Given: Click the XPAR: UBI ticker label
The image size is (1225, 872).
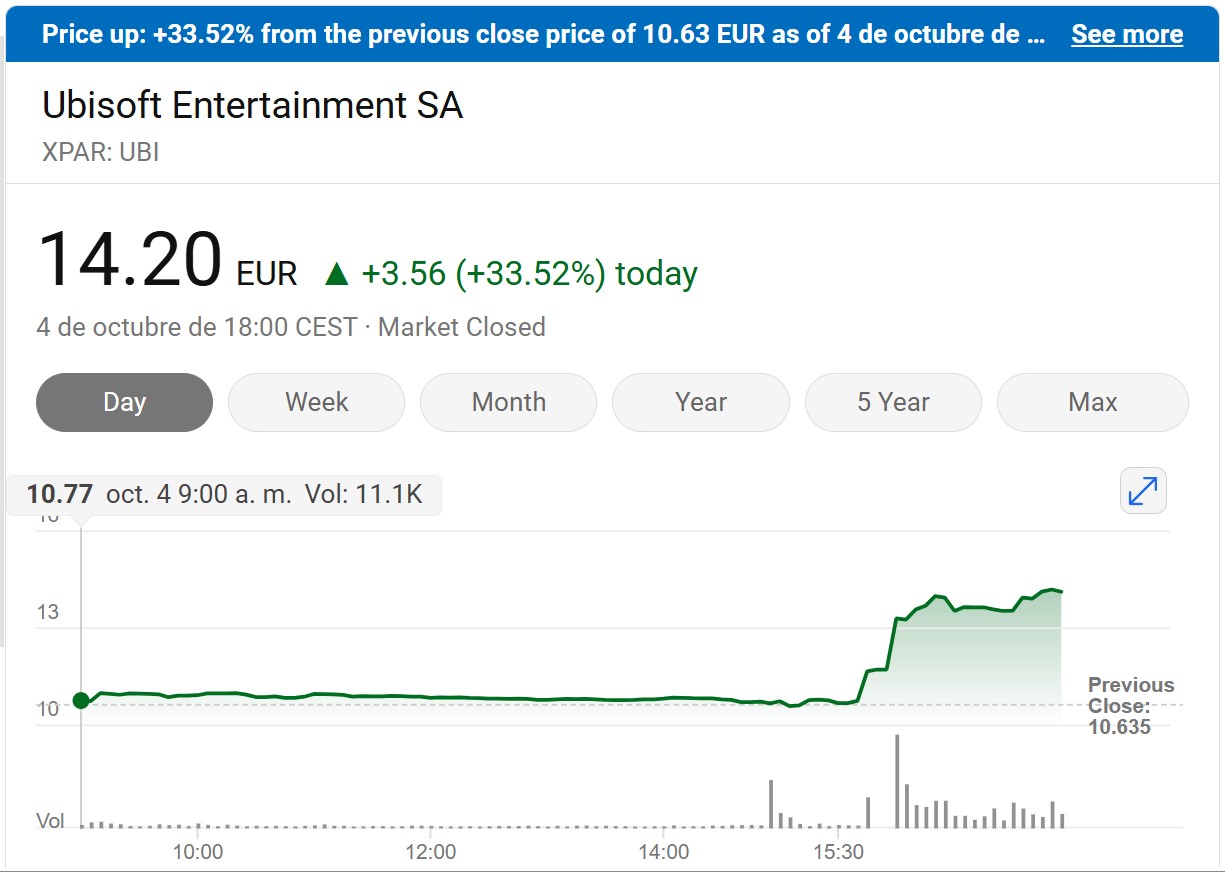Looking at the screenshot, I should pos(101,152).
